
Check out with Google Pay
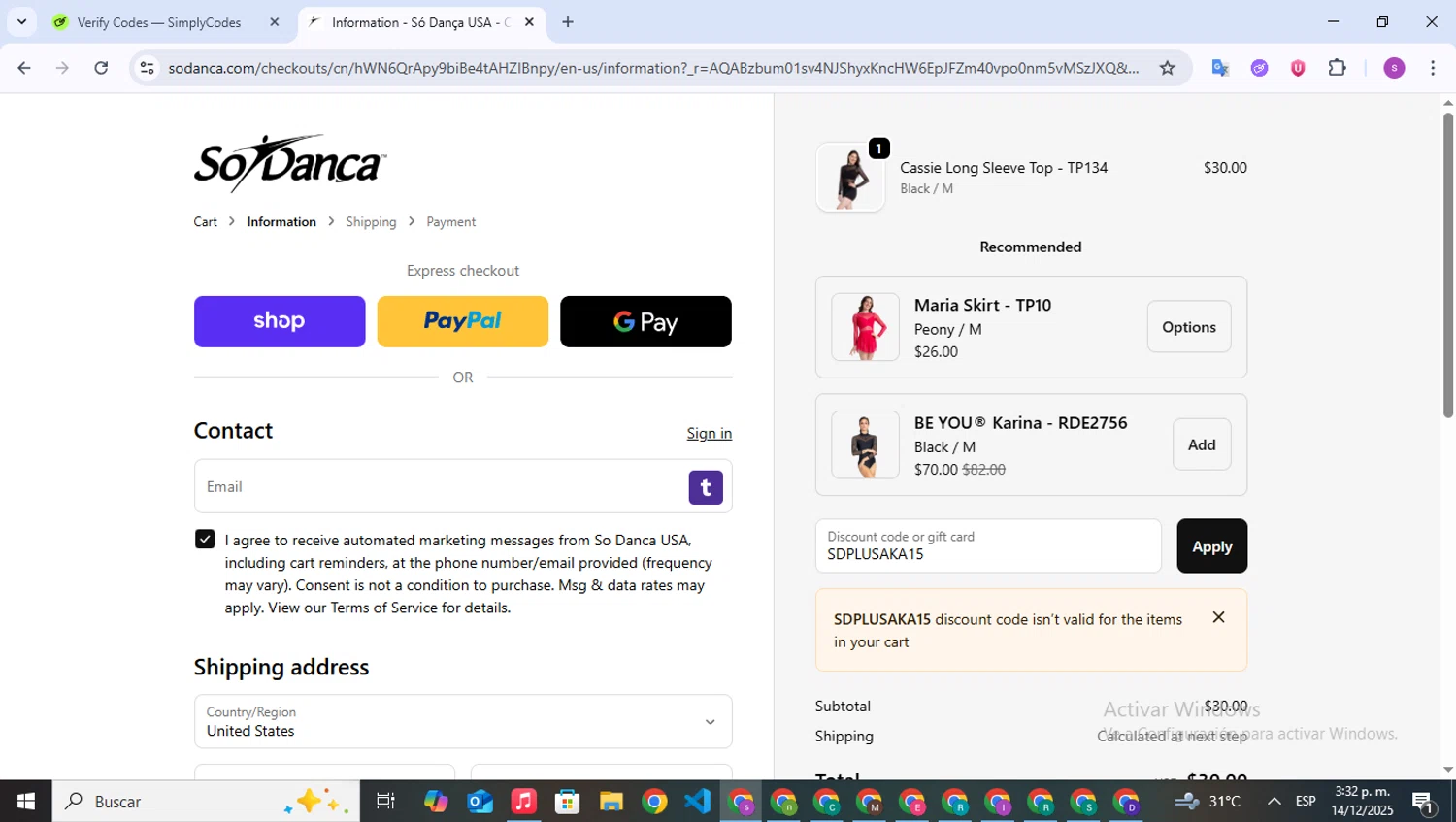(645, 321)
